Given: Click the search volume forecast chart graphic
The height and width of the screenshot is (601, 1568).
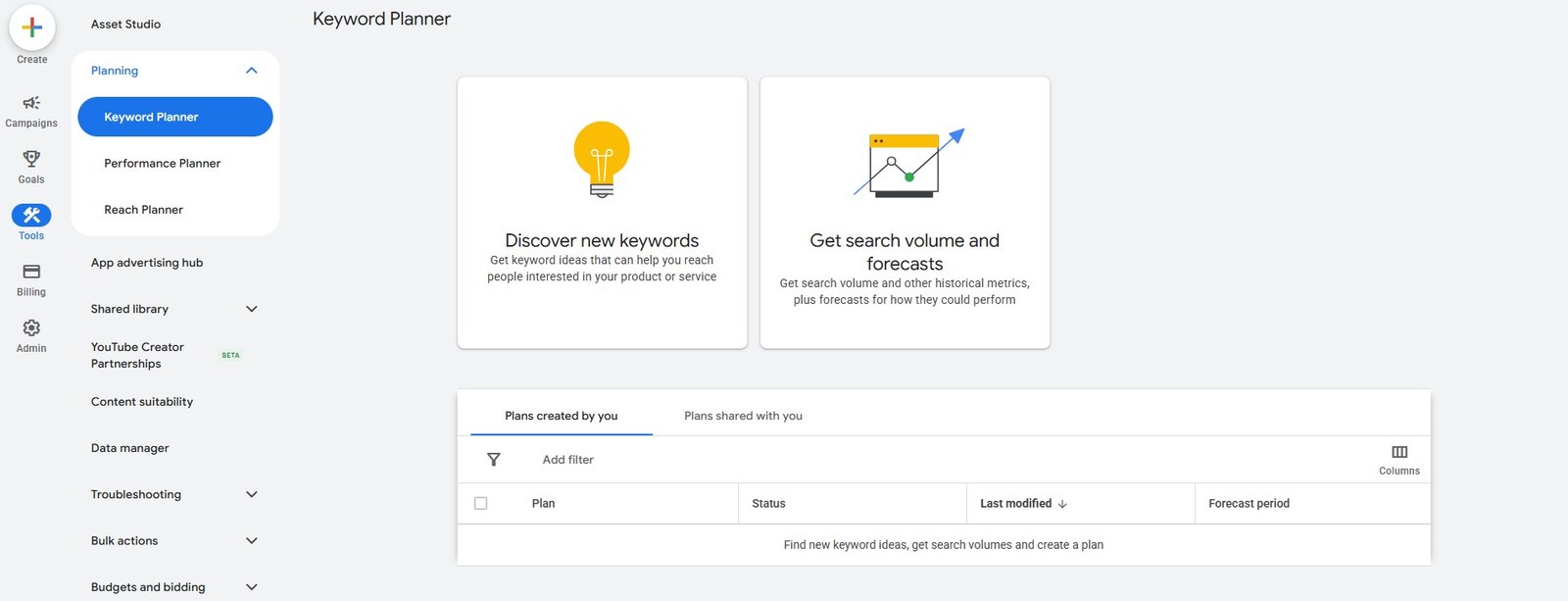Looking at the screenshot, I should 908,163.
